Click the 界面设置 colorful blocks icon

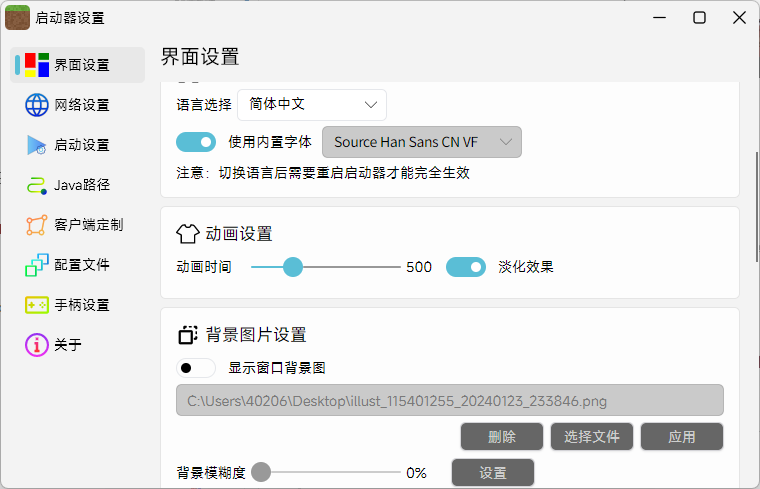coord(37,65)
